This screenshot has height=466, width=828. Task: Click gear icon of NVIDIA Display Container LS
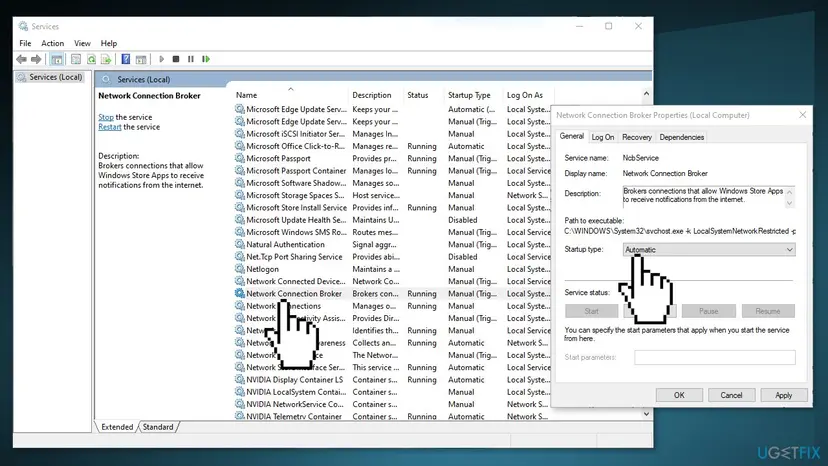tap(240, 379)
